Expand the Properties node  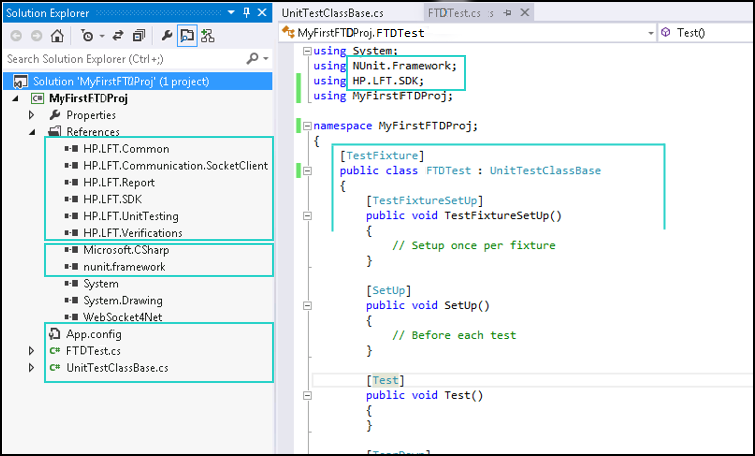coord(31,115)
